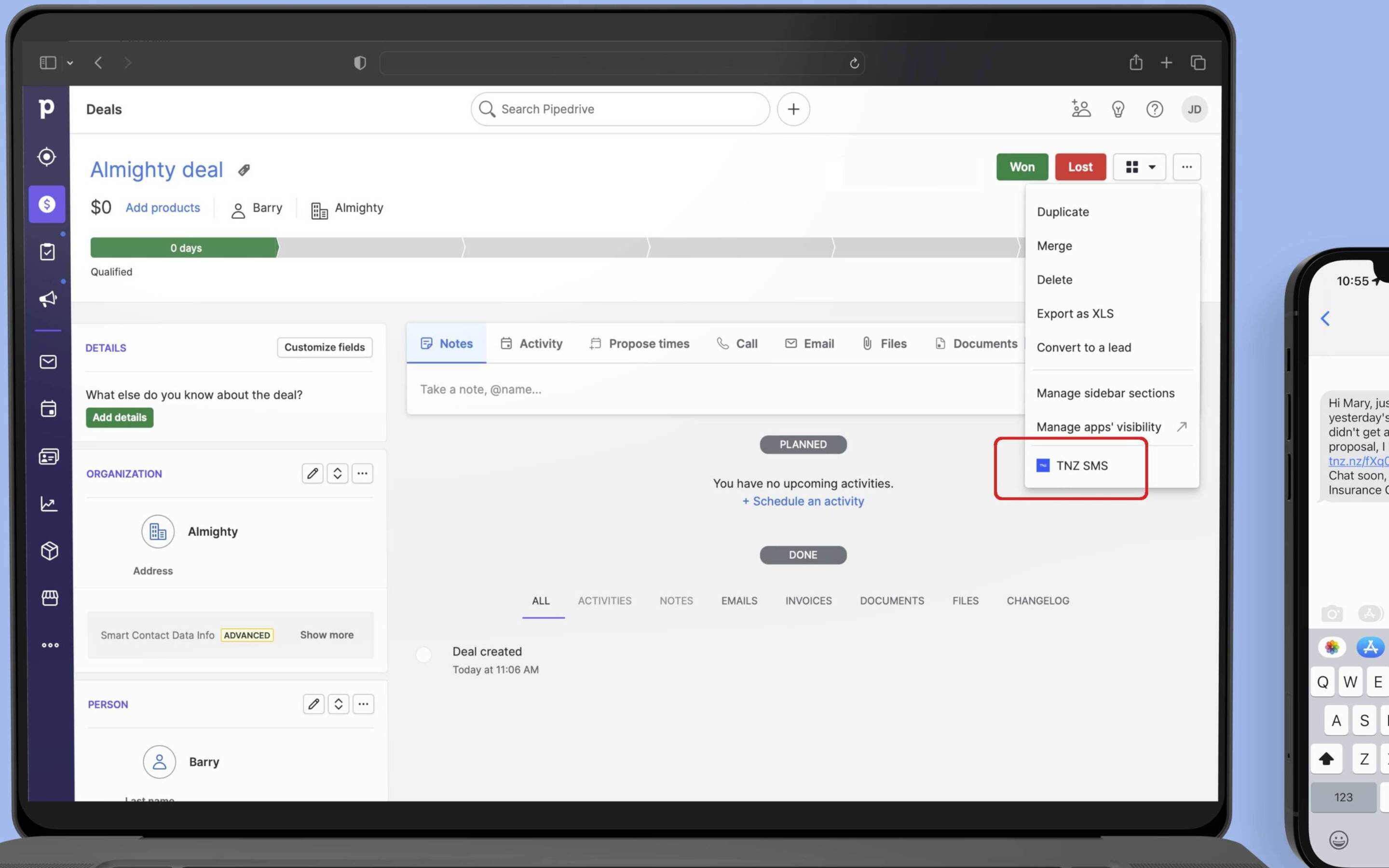This screenshot has width=1389, height=868.
Task: Open Marketplace storefront icon in sidebar
Action: (50, 597)
